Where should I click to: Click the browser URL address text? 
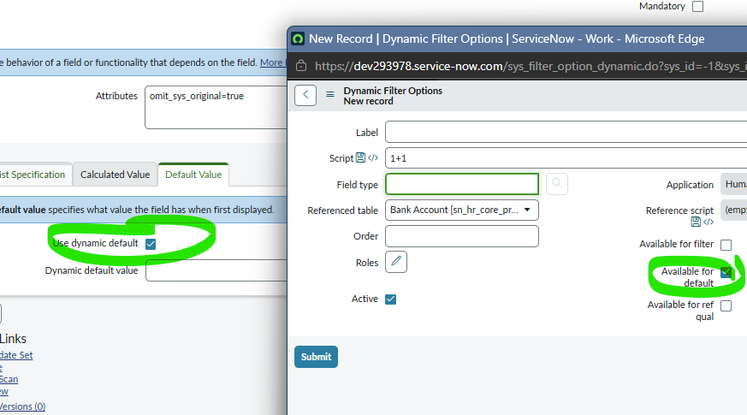click(531, 66)
